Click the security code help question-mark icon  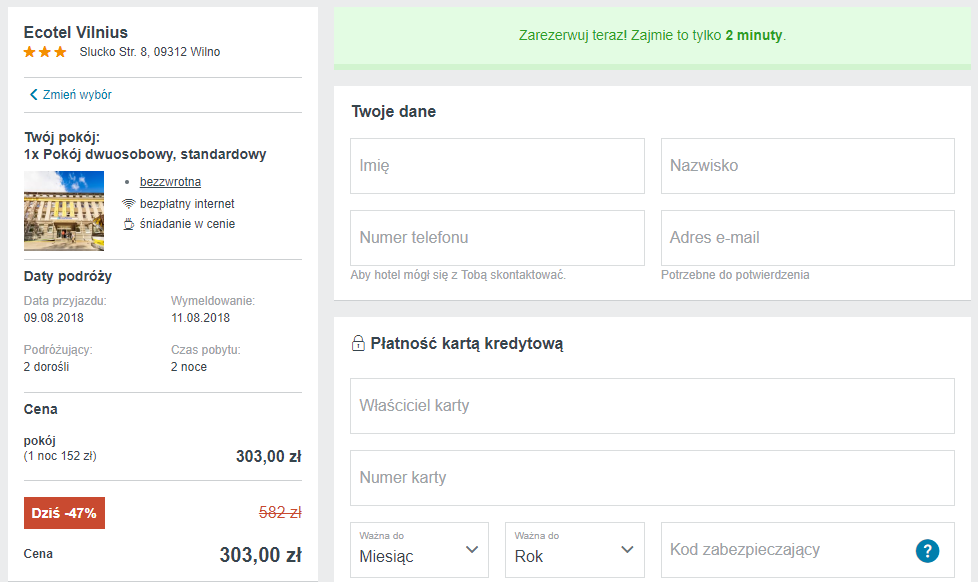click(x=927, y=550)
